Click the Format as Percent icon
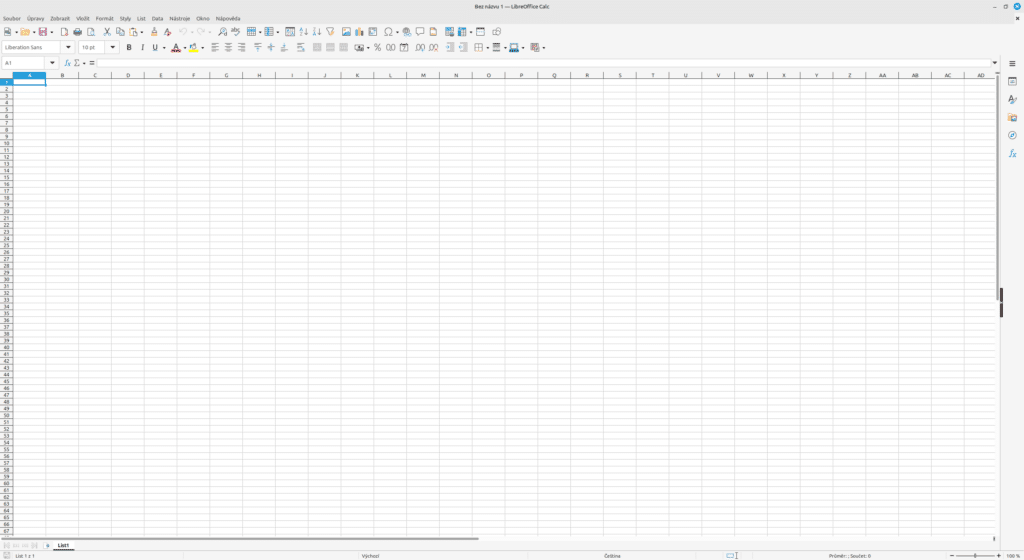Viewport: 1024px width, 560px height. (377, 47)
